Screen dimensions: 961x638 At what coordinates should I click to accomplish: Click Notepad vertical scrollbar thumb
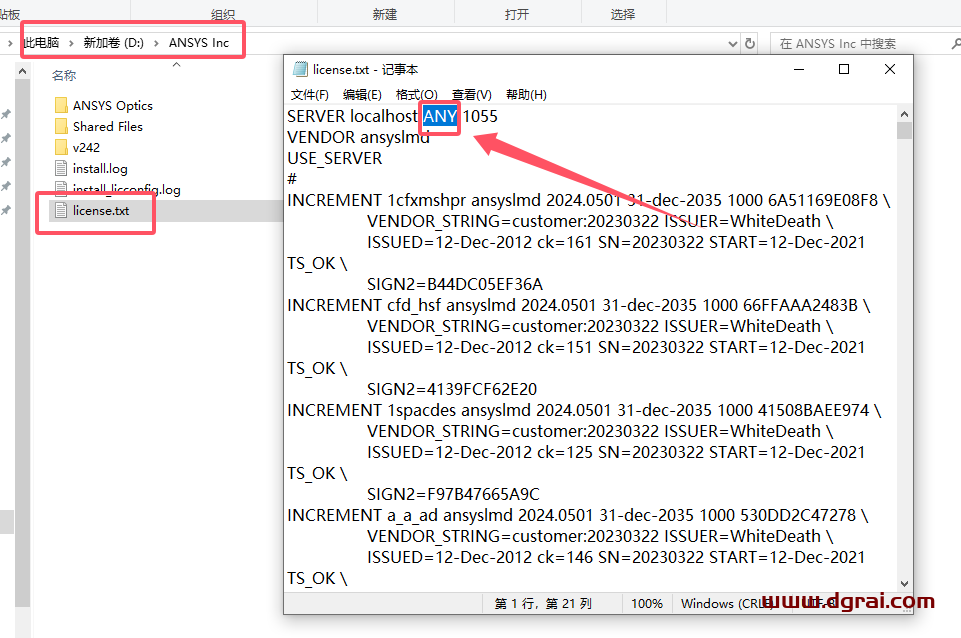[904, 131]
